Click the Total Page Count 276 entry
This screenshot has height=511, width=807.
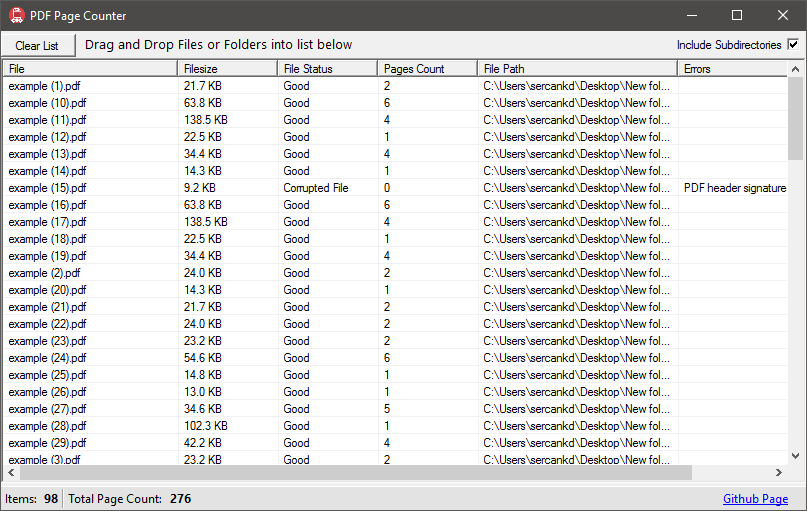pos(130,499)
